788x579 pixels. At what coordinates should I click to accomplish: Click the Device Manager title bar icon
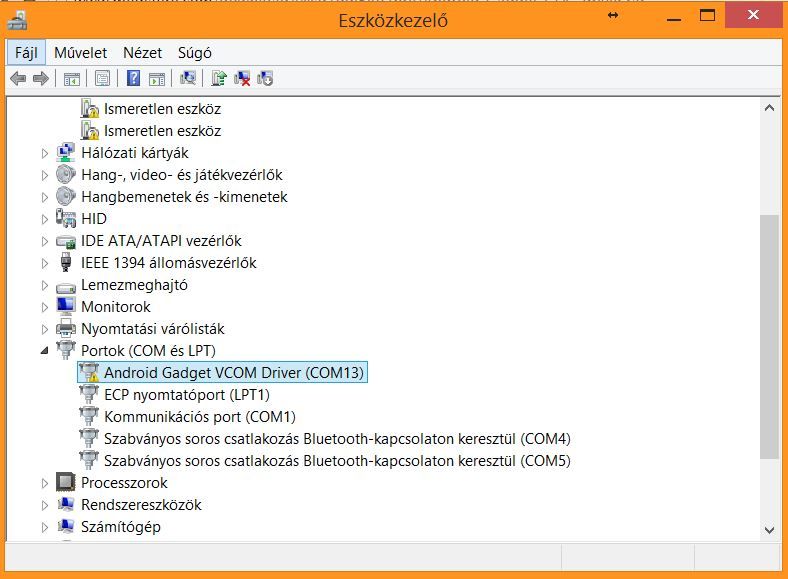click(x=17, y=20)
